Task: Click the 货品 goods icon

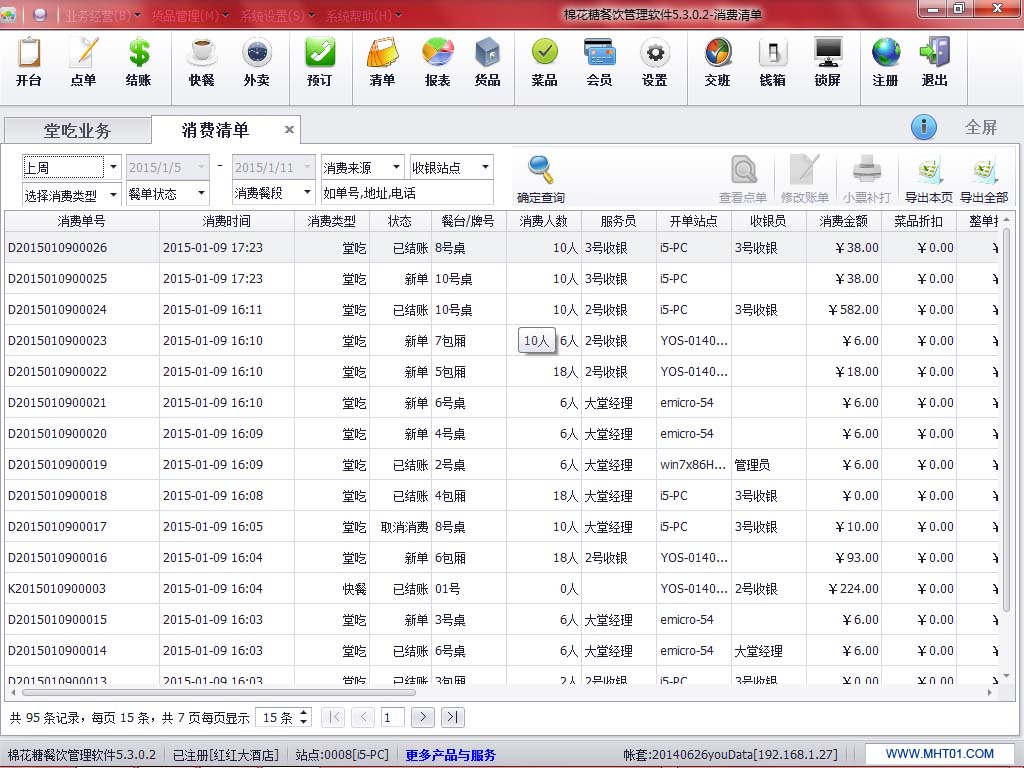Action: pyautogui.click(x=488, y=63)
